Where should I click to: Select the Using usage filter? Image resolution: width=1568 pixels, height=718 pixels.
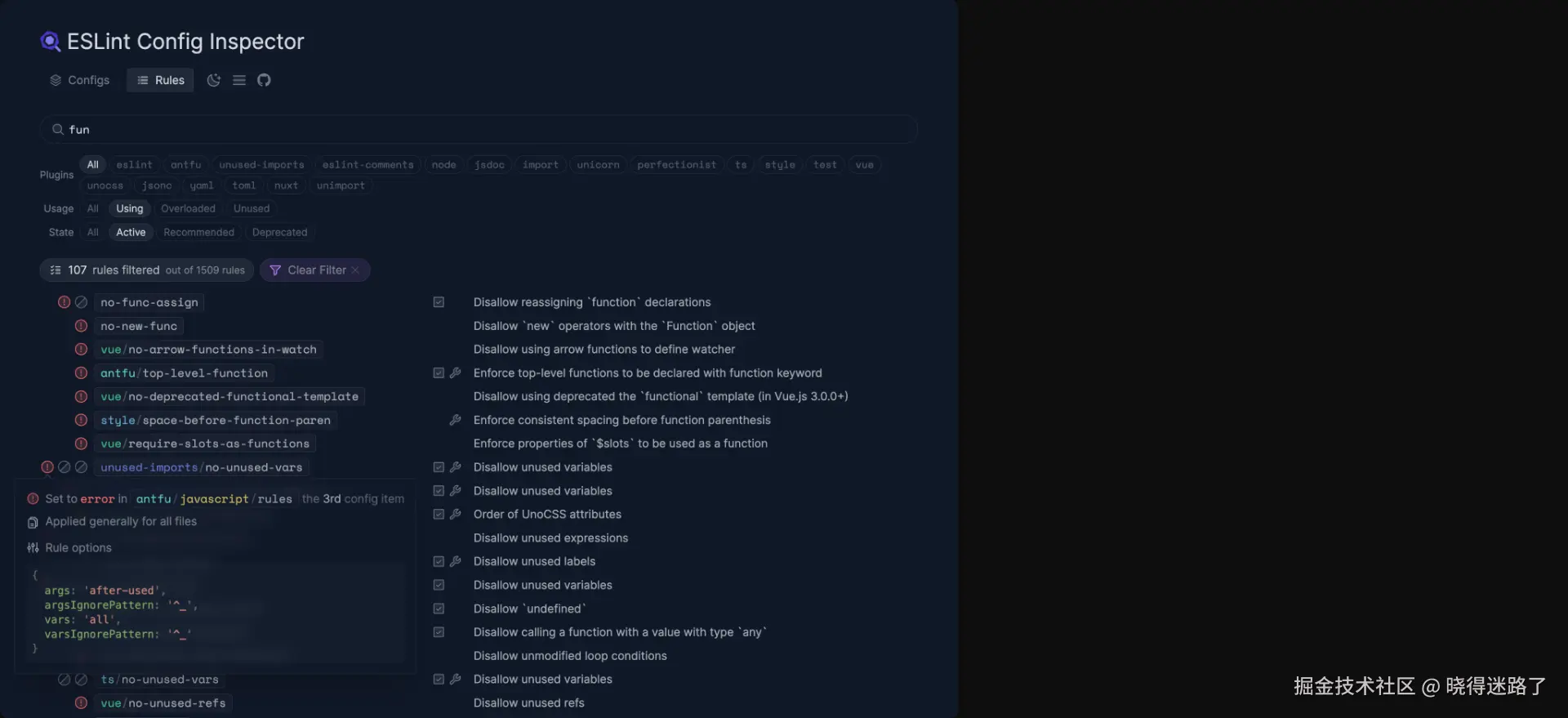pyautogui.click(x=130, y=209)
